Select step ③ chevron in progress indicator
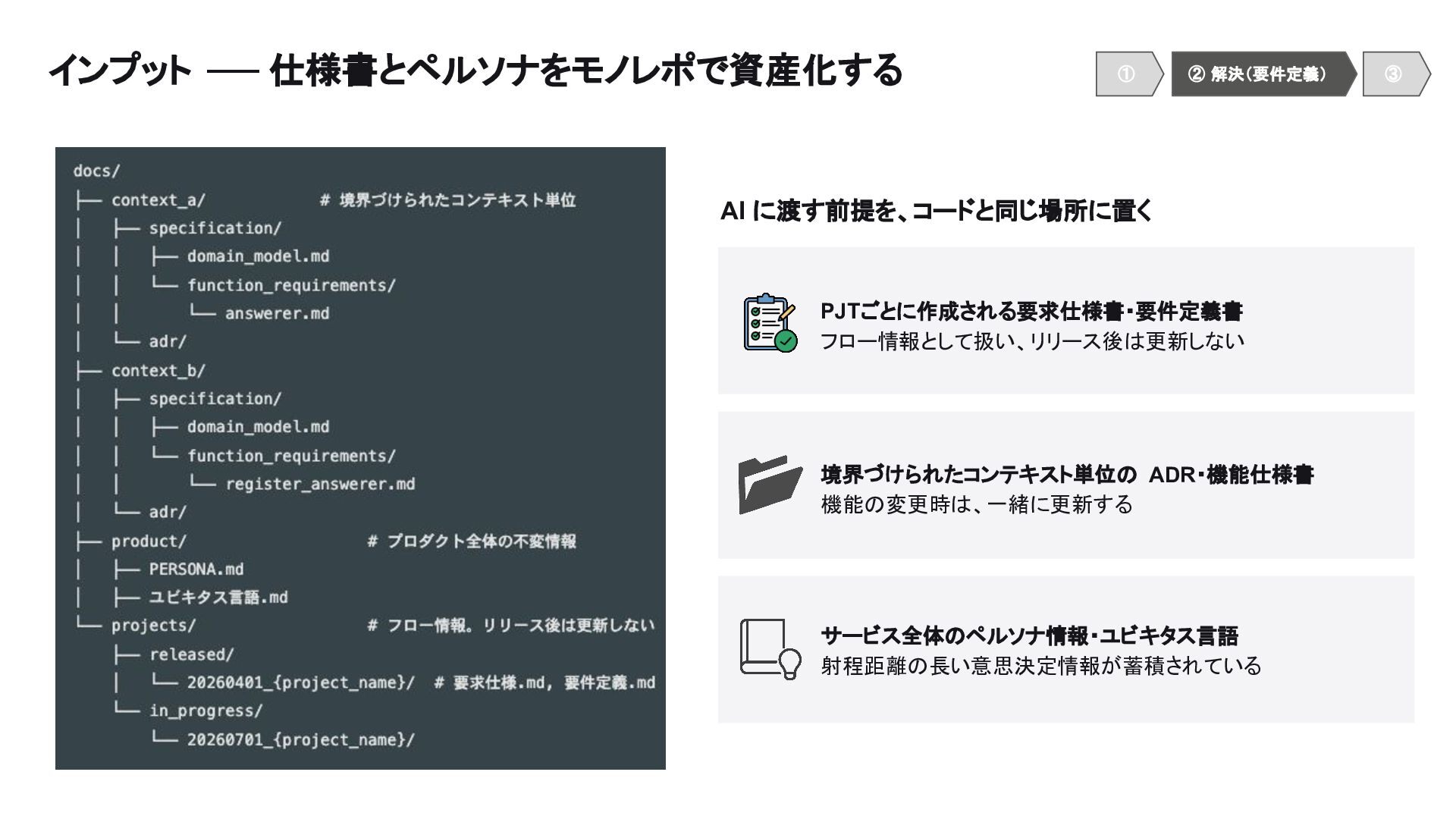The width and height of the screenshot is (1456, 819). pos(1396,74)
